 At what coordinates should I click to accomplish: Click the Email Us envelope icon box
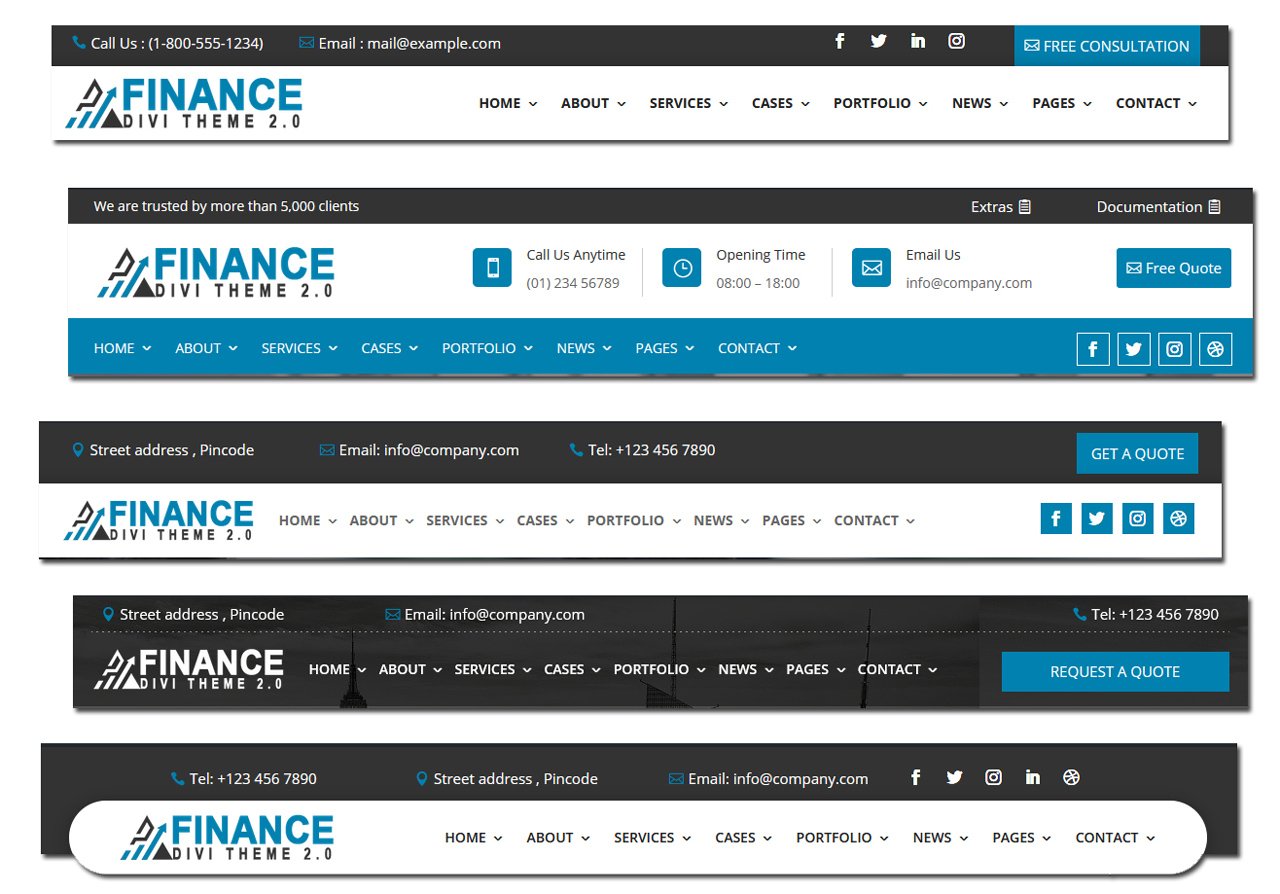click(x=871, y=268)
